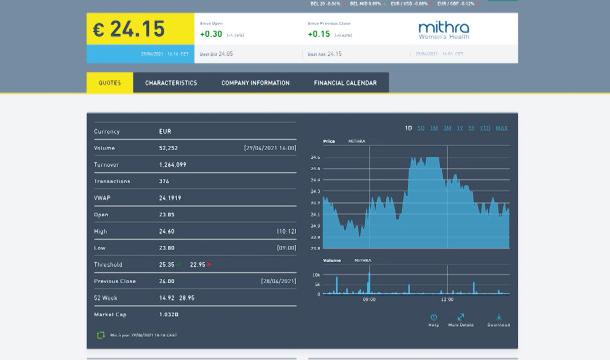
Task: Click the Best Bid 24.05 value
Action: (225, 54)
